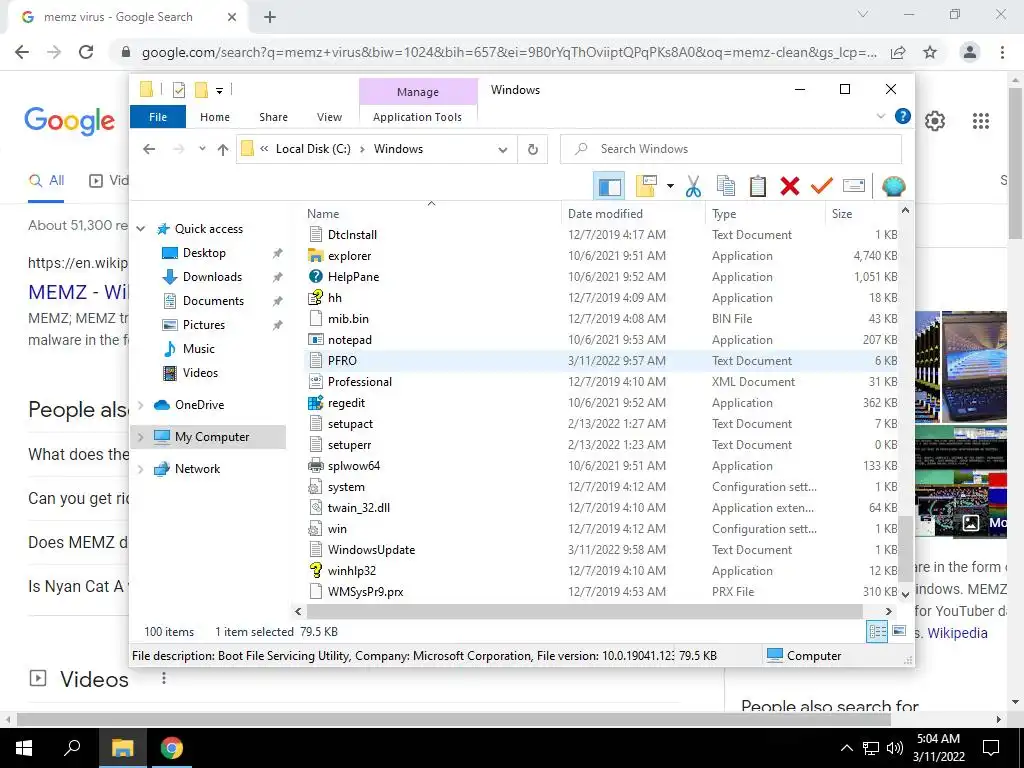The image size is (1024, 768).
Task: Expand the My Computer tree node
Action: 140,437
